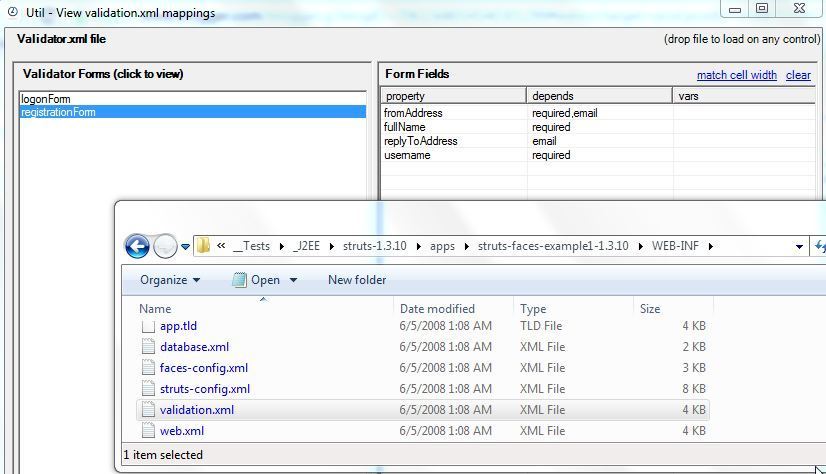Screen dimensions: 826x474
Task: Click the 'match cell width' link
Action: pyautogui.click(x=736, y=75)
